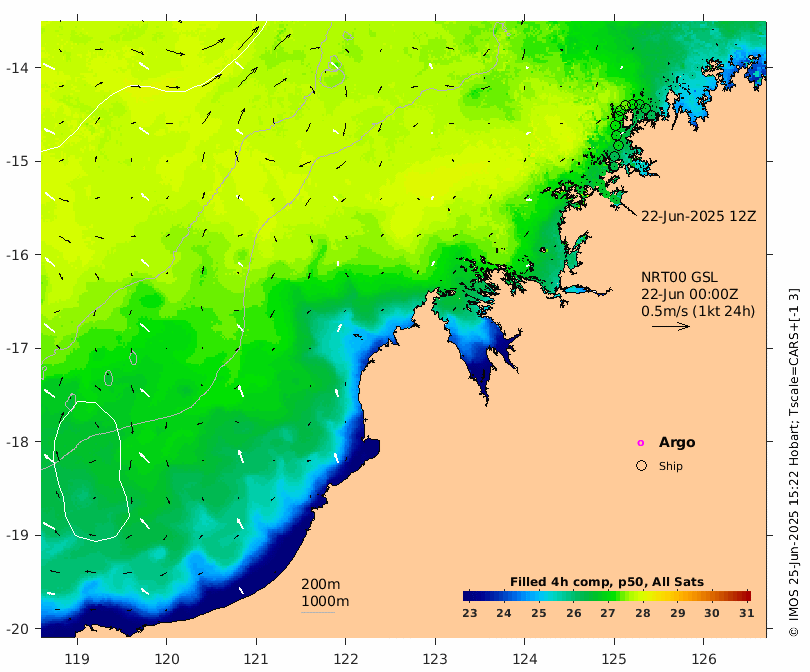Screen dimensions: 810x672
Task: Click the temperature colorbar near 31 degrees
Action: [746, 596]
